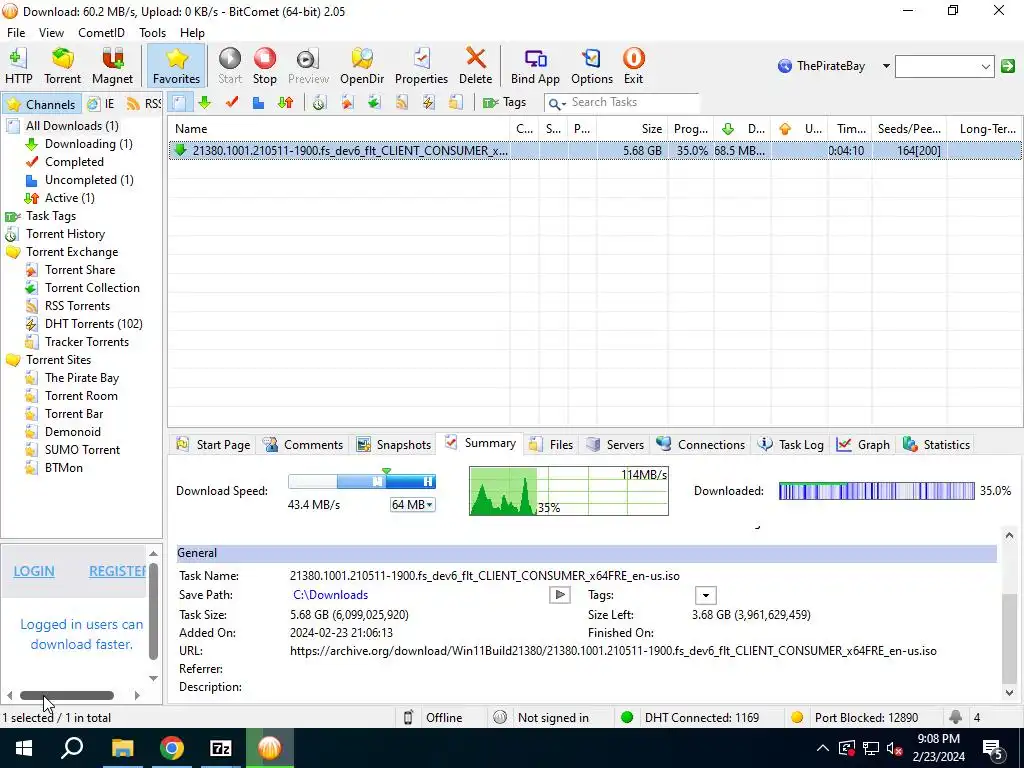Click the Exit toolbar icon
The width and height of the screenshot is (1024, 768).
tap(633, 66)
